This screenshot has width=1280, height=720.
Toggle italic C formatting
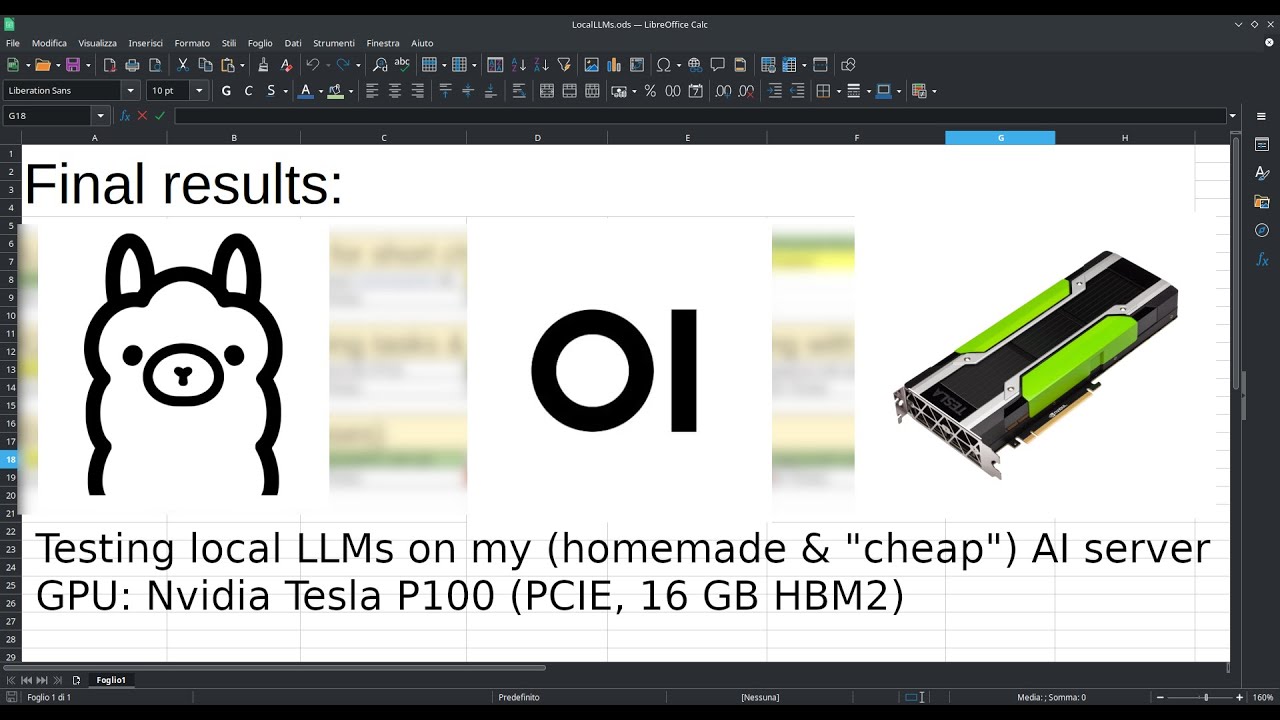(x=249, y=91)
